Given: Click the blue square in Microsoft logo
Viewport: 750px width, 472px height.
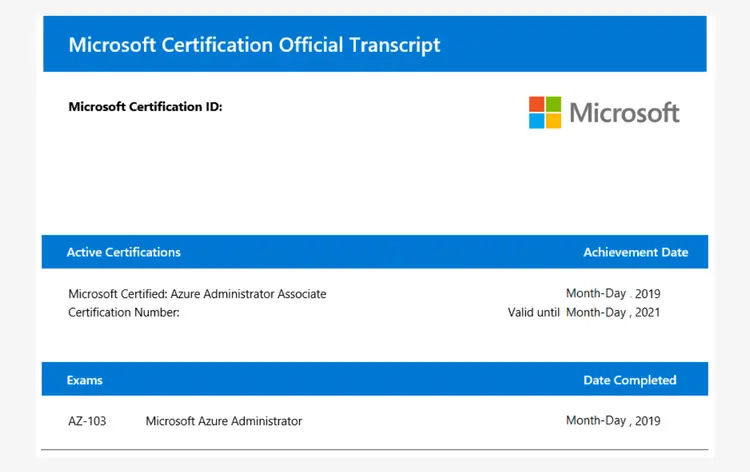Looking at the screenshot, I should [537, 120].
